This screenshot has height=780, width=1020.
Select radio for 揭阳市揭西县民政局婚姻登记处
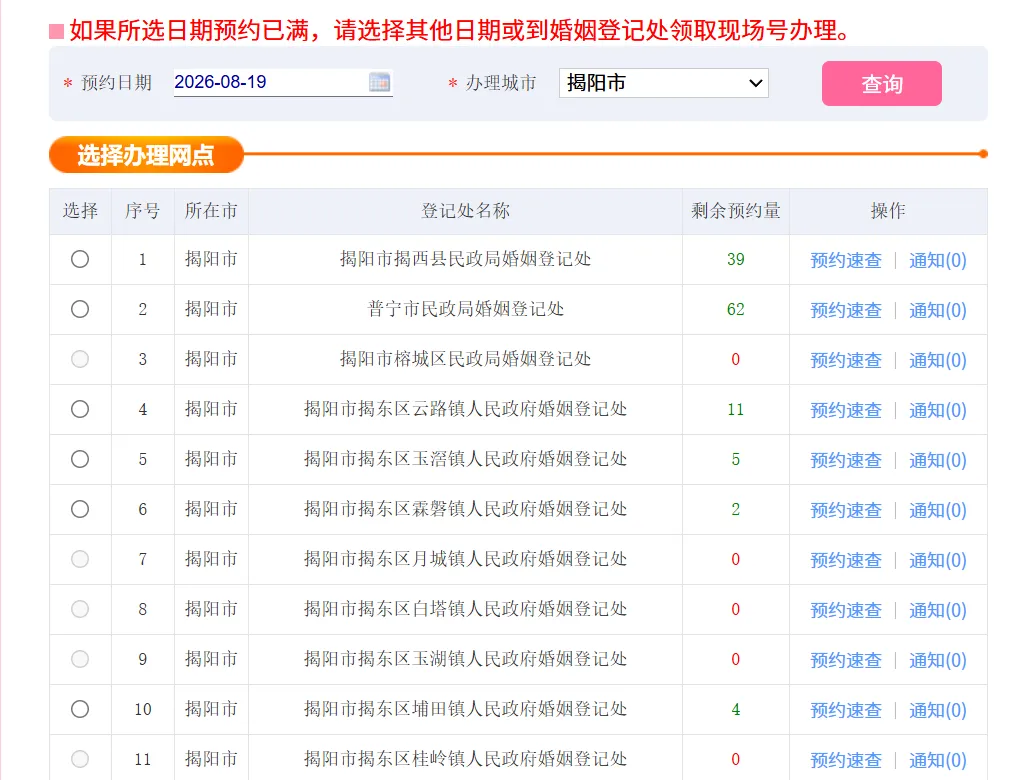click(x=80, y=259)
